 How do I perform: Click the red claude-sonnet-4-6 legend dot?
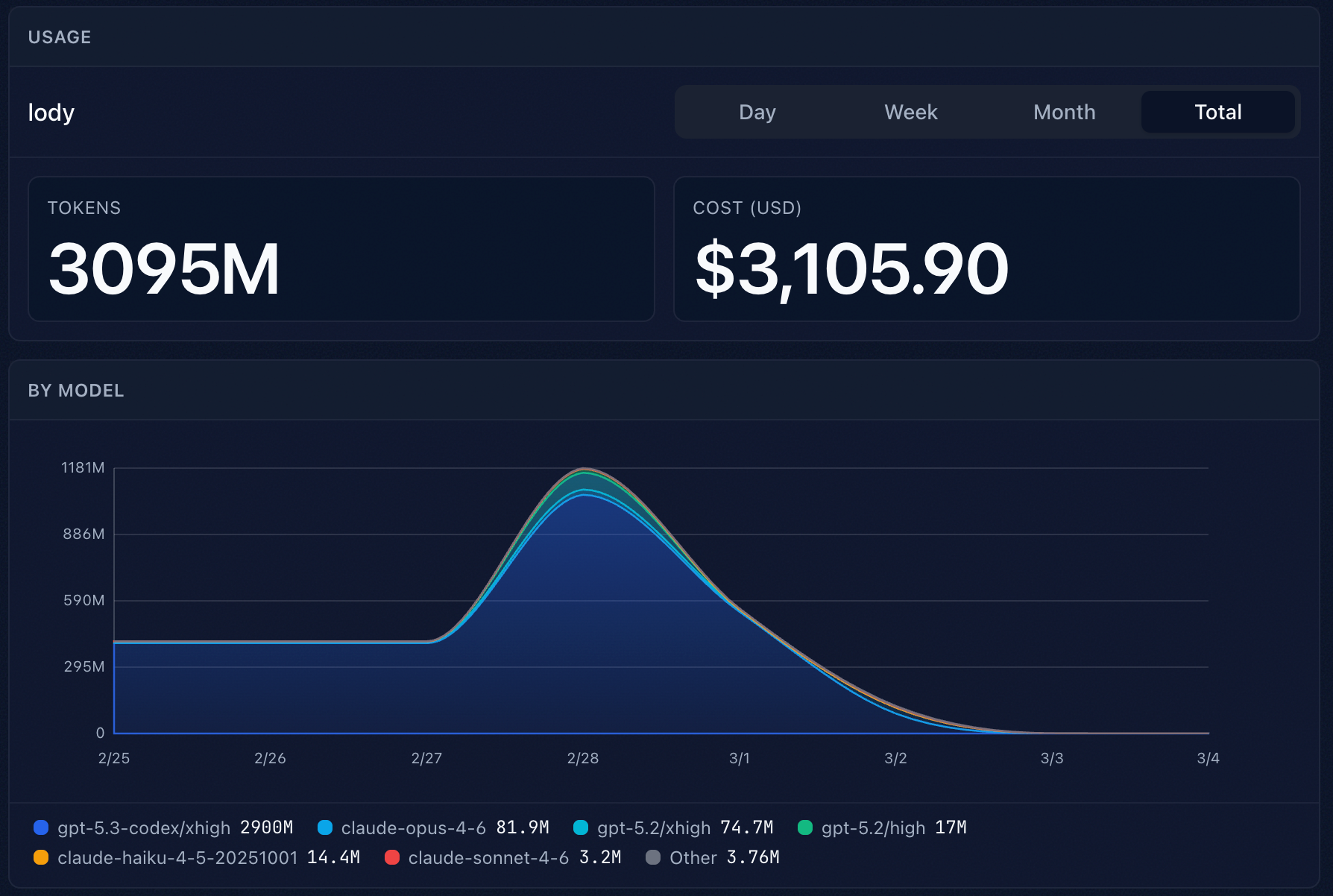pos(392,857)
